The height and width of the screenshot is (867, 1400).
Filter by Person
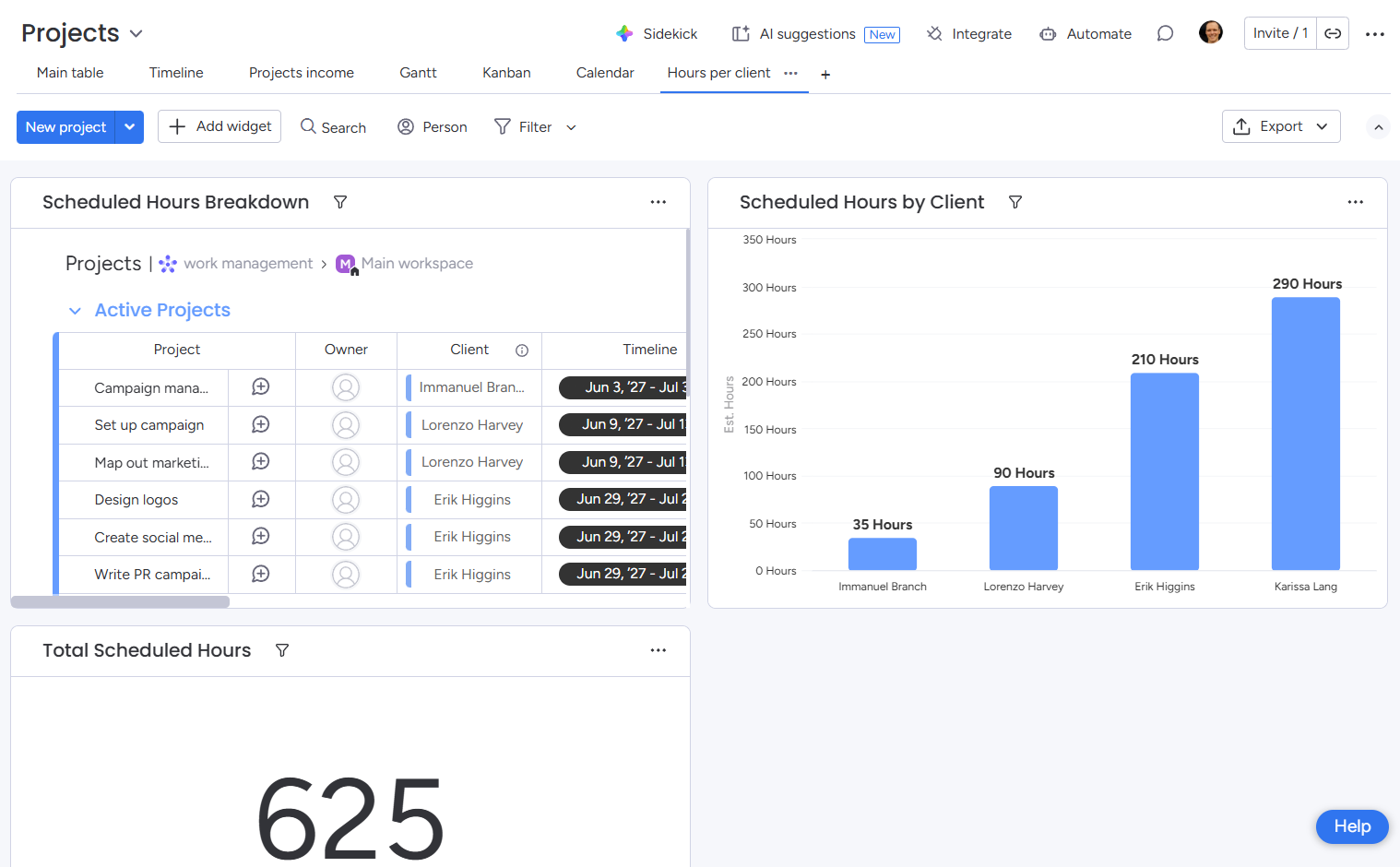432,127
